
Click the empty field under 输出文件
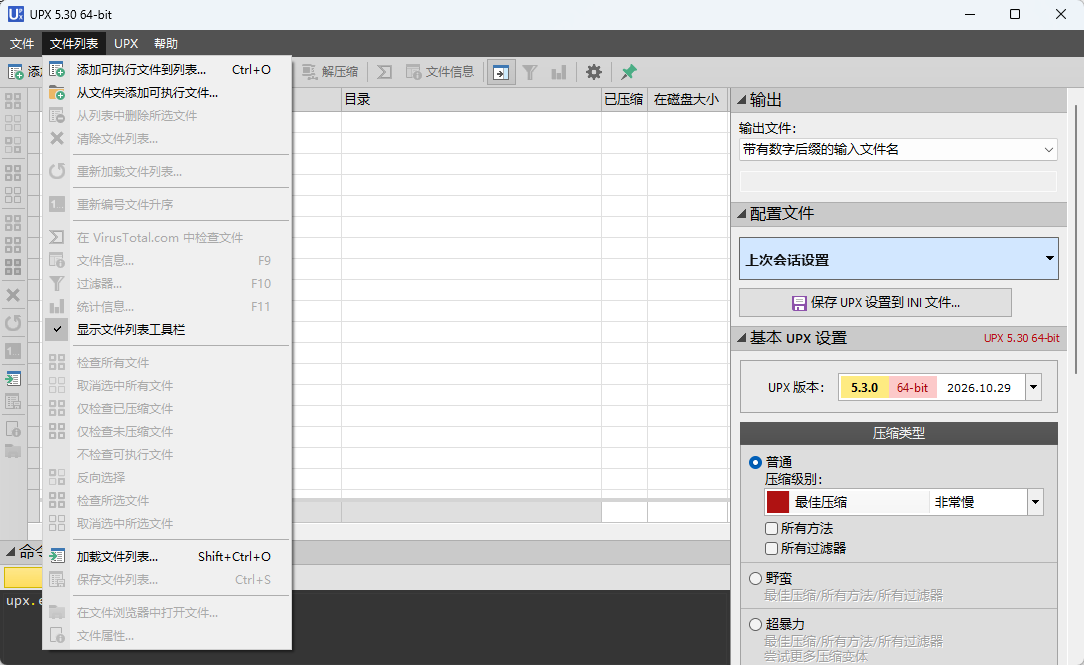point(898,181)
